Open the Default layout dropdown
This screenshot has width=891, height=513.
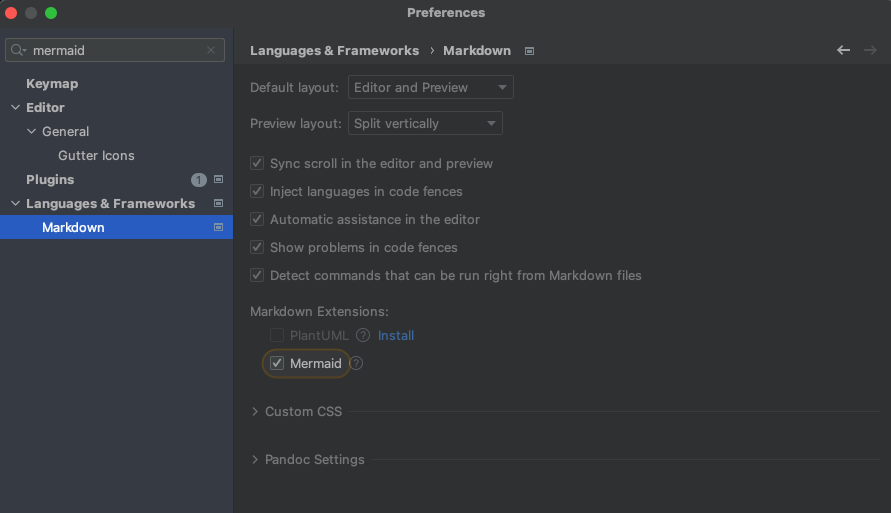430,88
